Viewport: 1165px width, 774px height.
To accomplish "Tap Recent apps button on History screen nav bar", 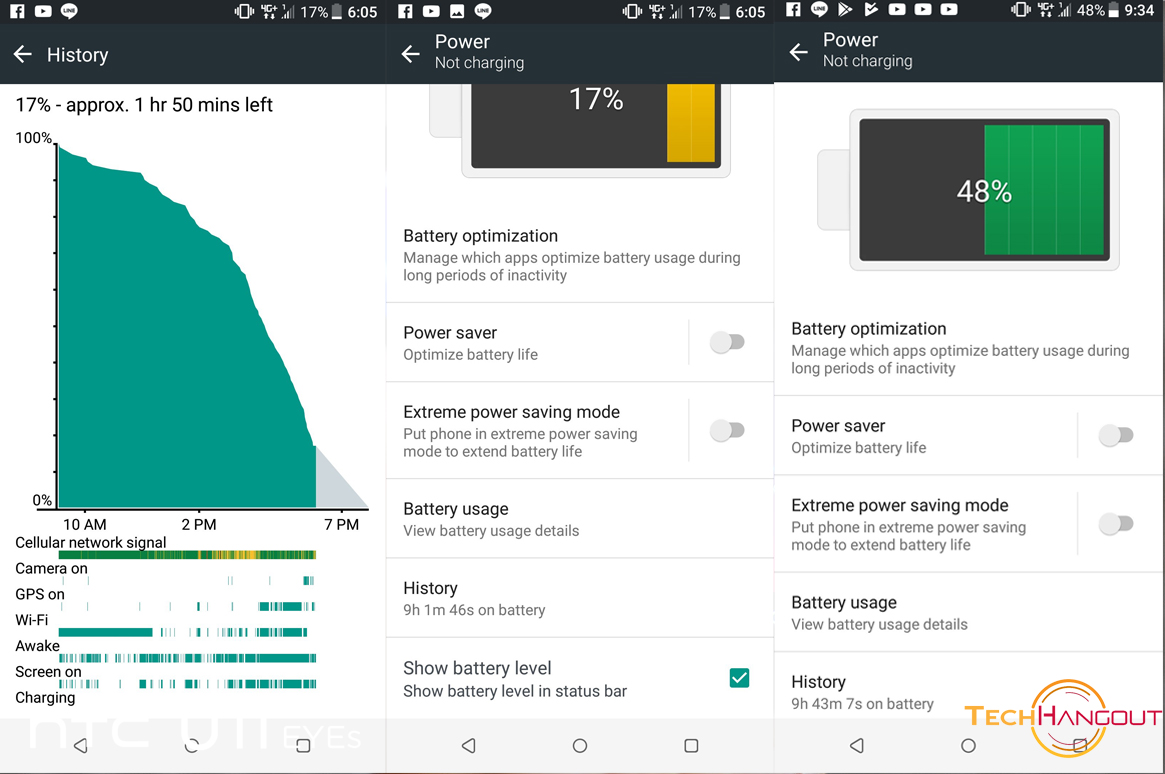I will click(303, 745).
